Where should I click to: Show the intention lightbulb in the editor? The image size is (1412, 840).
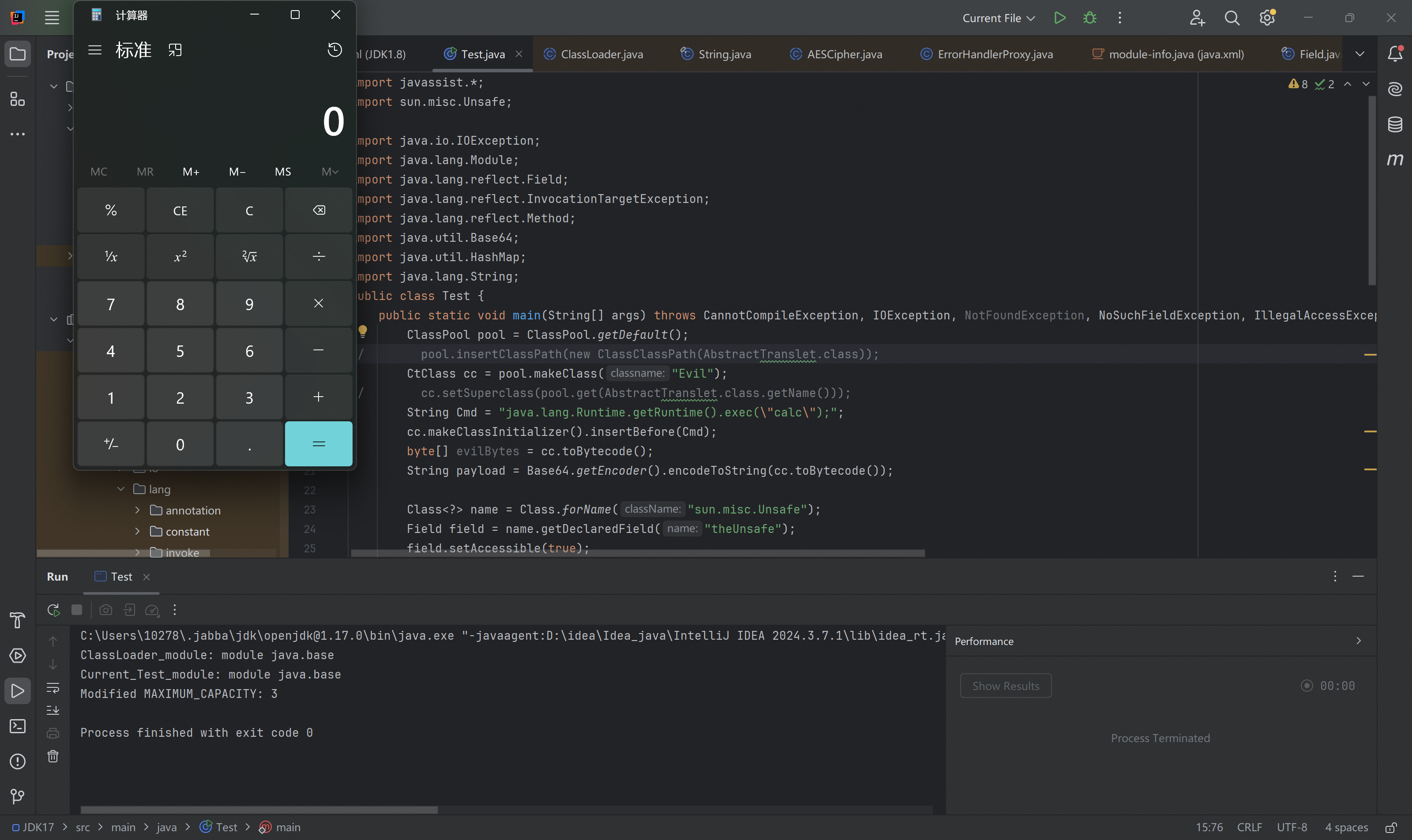pos(363,331)
